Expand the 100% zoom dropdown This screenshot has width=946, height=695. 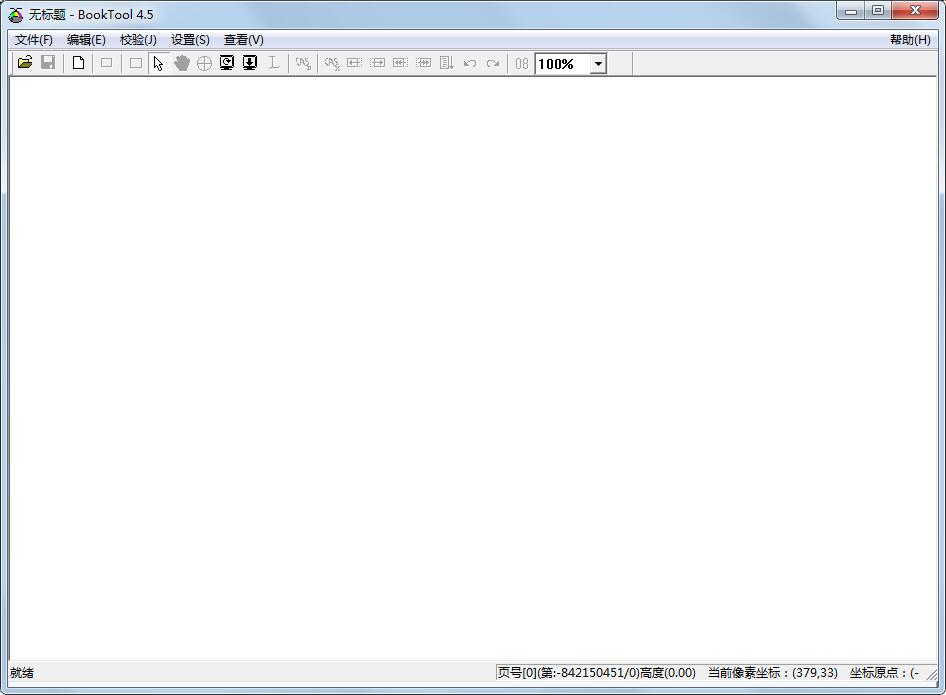pyautogui.click(x=598, y=64)
